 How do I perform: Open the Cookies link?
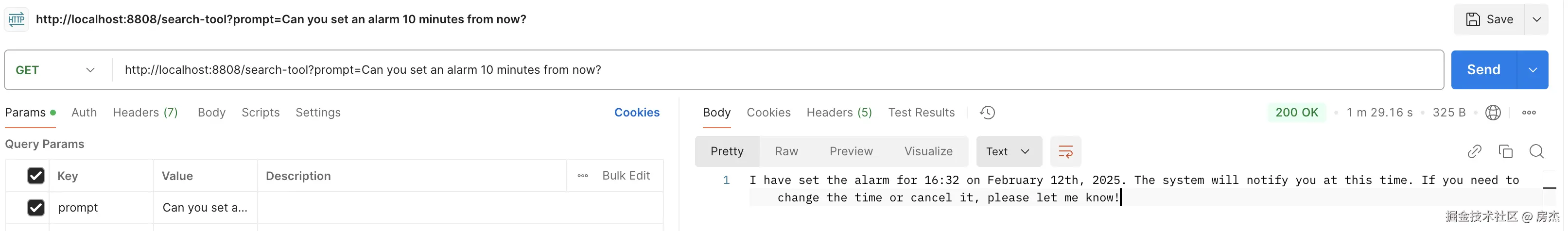637,113
